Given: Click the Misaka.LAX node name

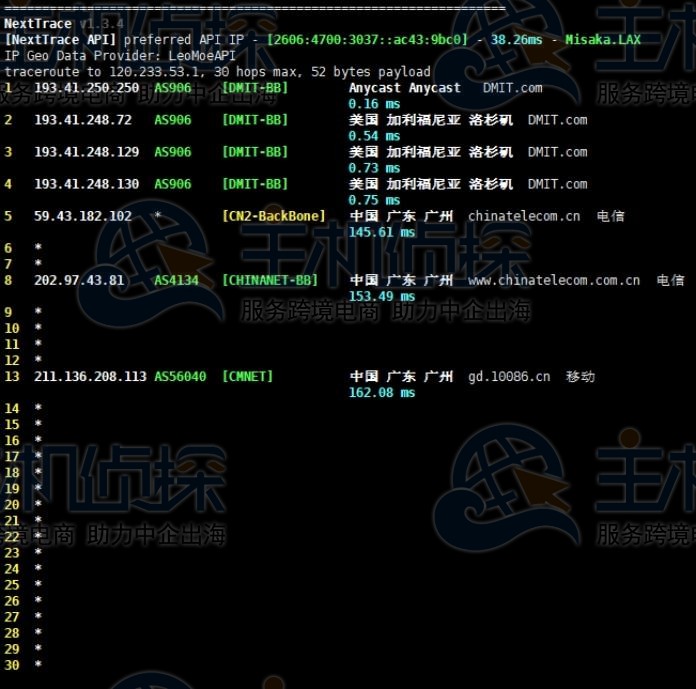Looking at the screenshot, I should [x=602, y=40].
